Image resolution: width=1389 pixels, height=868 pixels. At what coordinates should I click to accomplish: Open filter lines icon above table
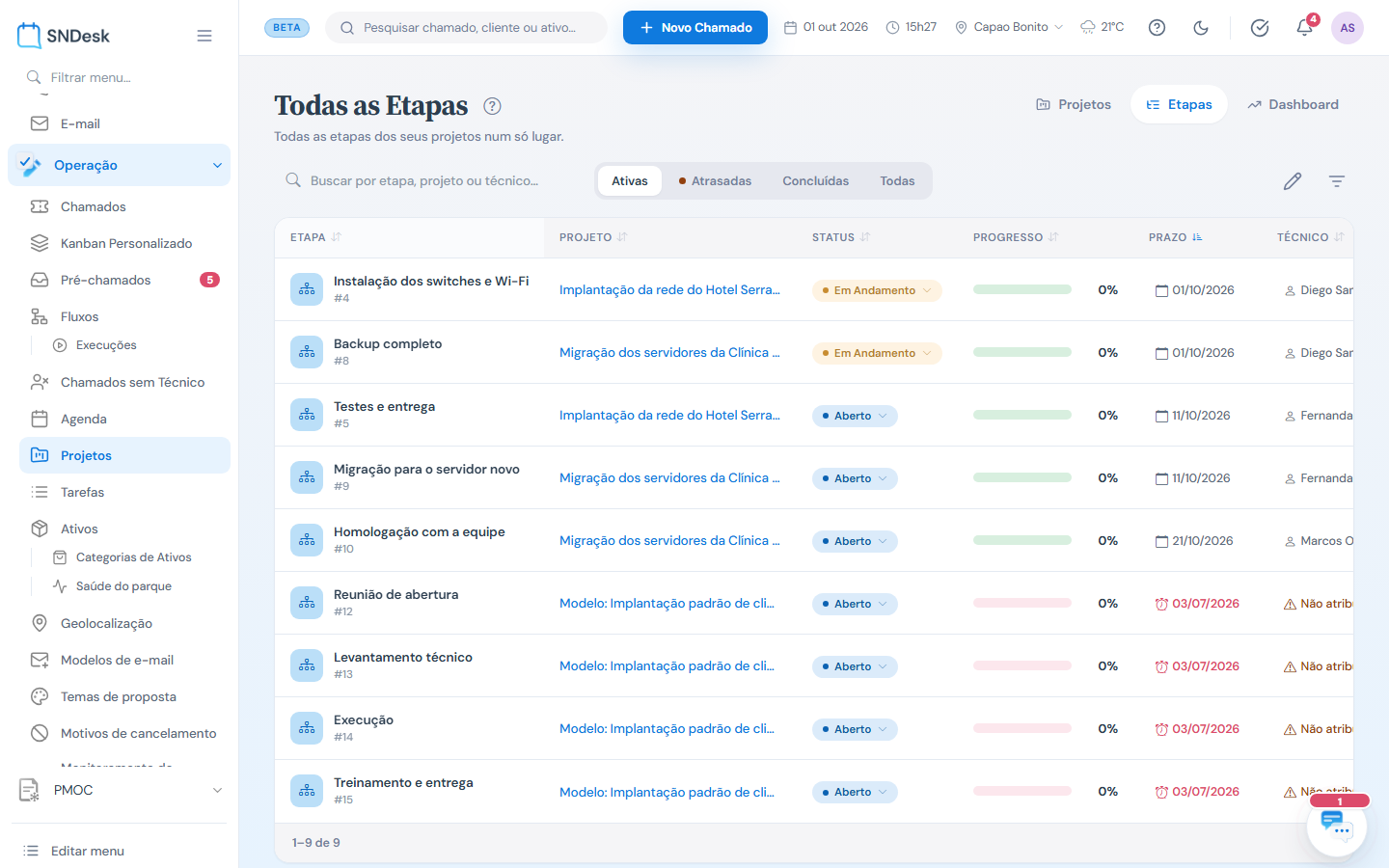coord(1337,181)
